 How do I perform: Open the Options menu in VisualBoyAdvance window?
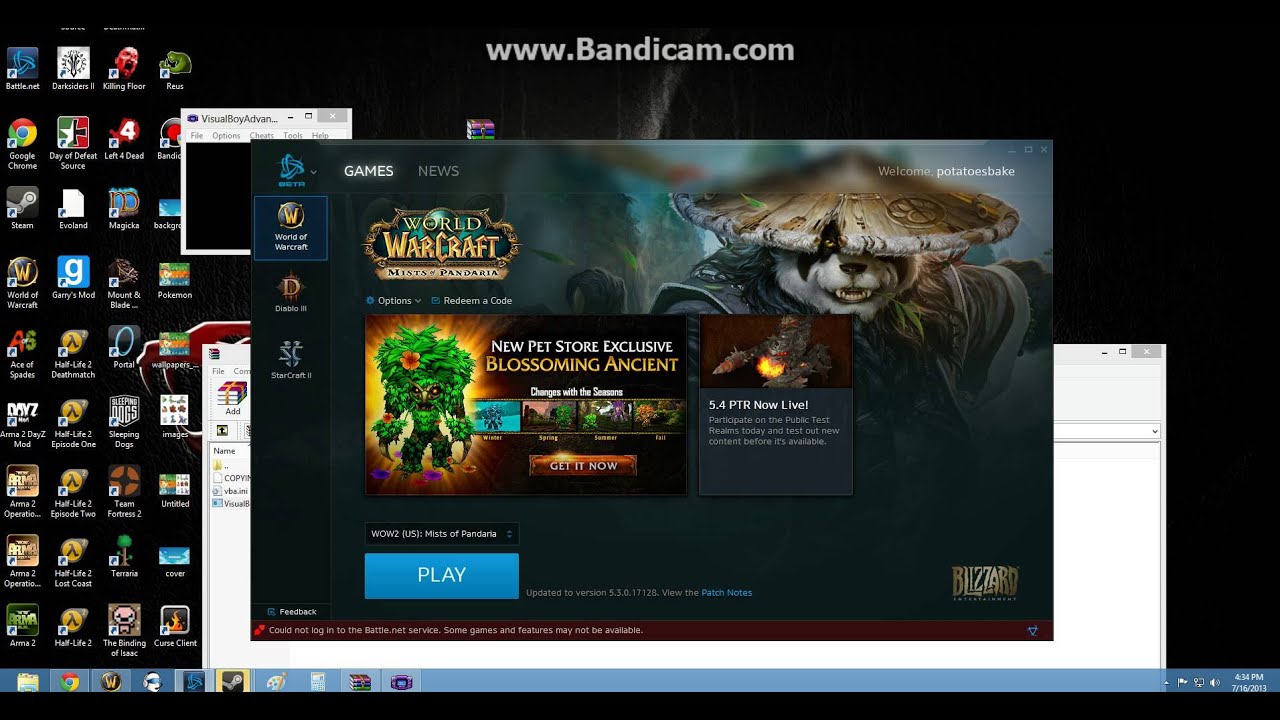click(226, 135)
